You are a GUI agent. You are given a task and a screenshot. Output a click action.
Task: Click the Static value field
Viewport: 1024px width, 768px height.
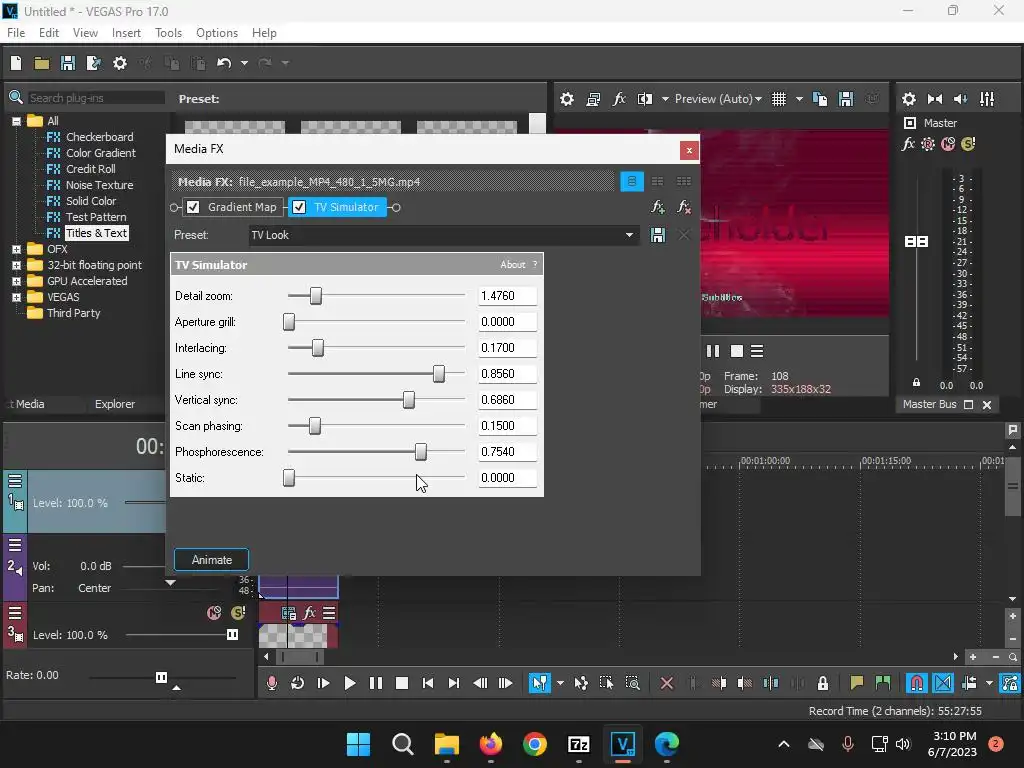[507, 478]
